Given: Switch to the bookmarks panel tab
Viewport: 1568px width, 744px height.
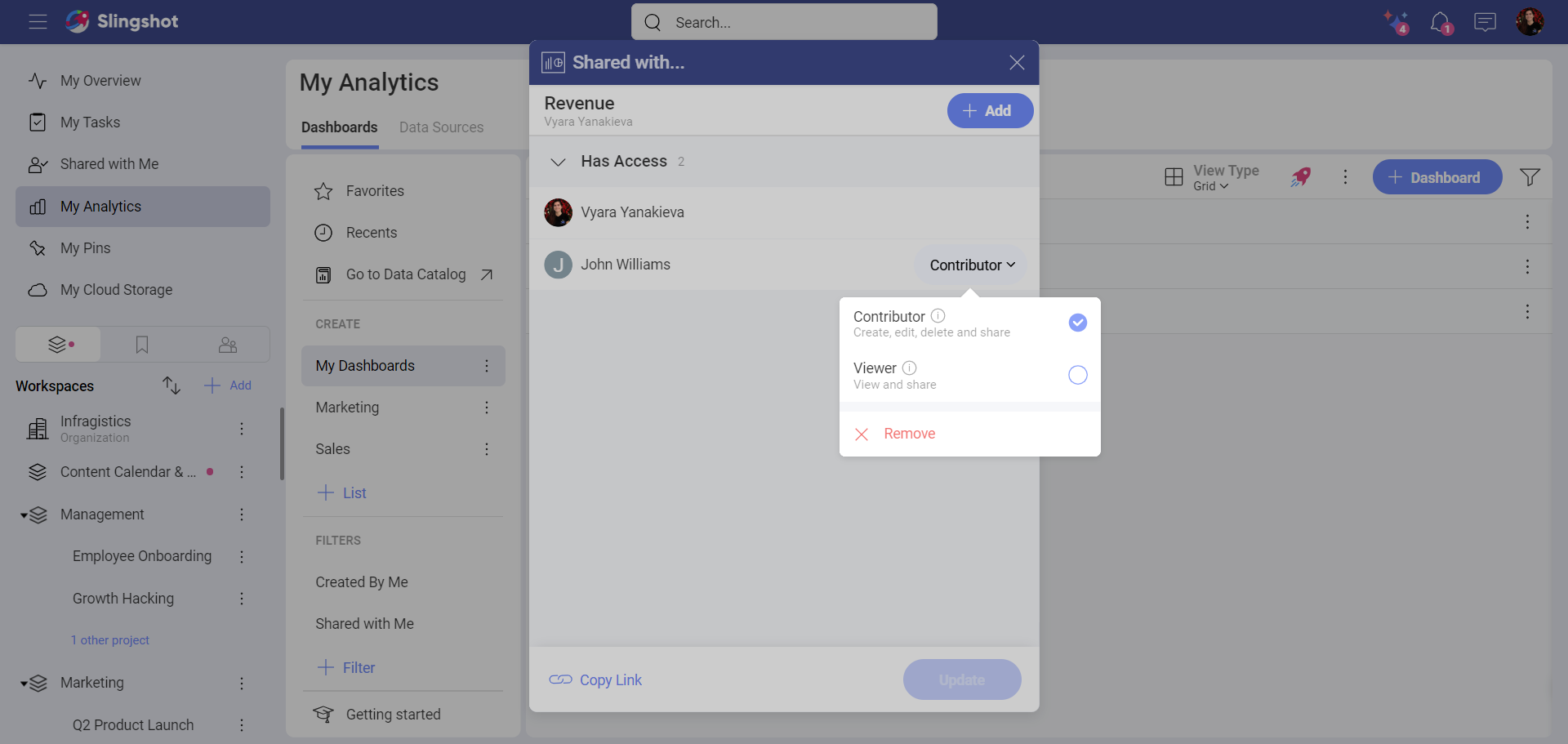Looking at the screenshot, I should click(x=142, y=345).
